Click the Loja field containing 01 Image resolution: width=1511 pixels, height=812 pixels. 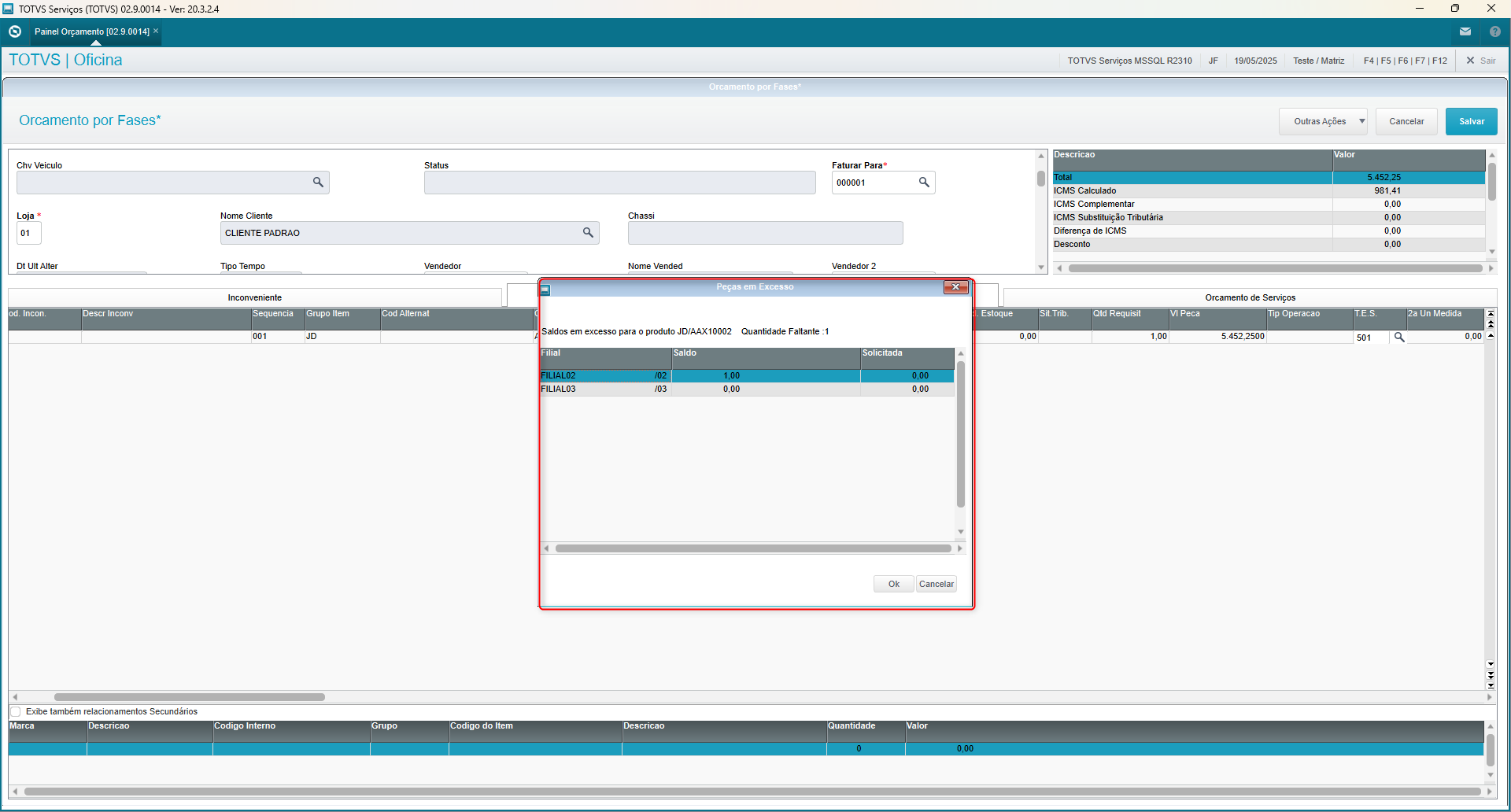click(29, 233)
